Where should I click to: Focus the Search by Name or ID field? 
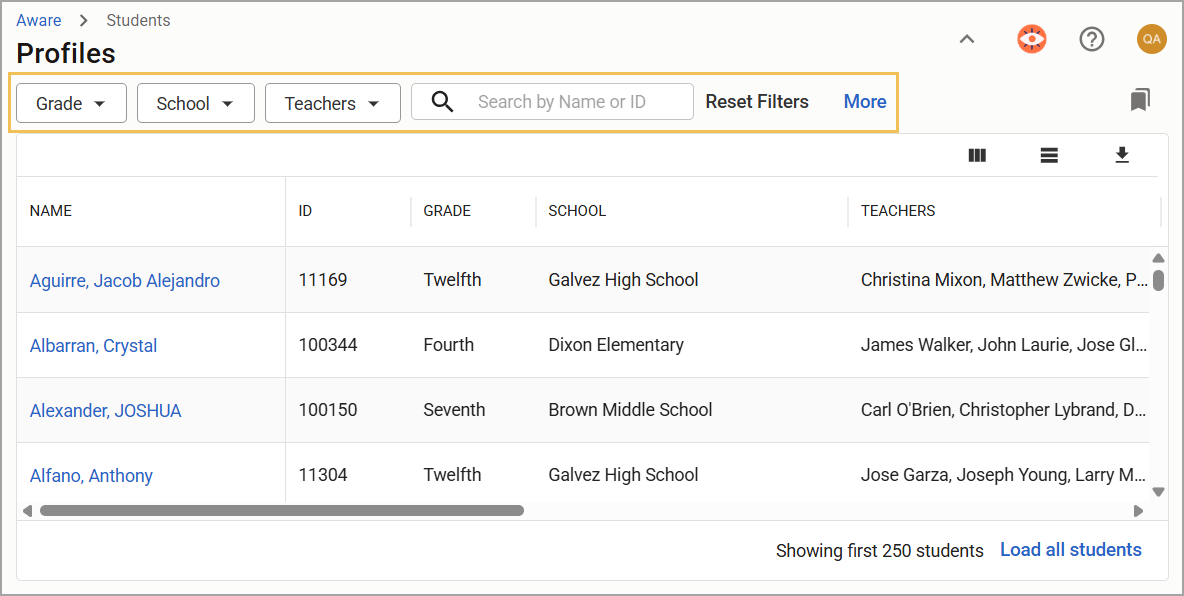tap(552, 101)
